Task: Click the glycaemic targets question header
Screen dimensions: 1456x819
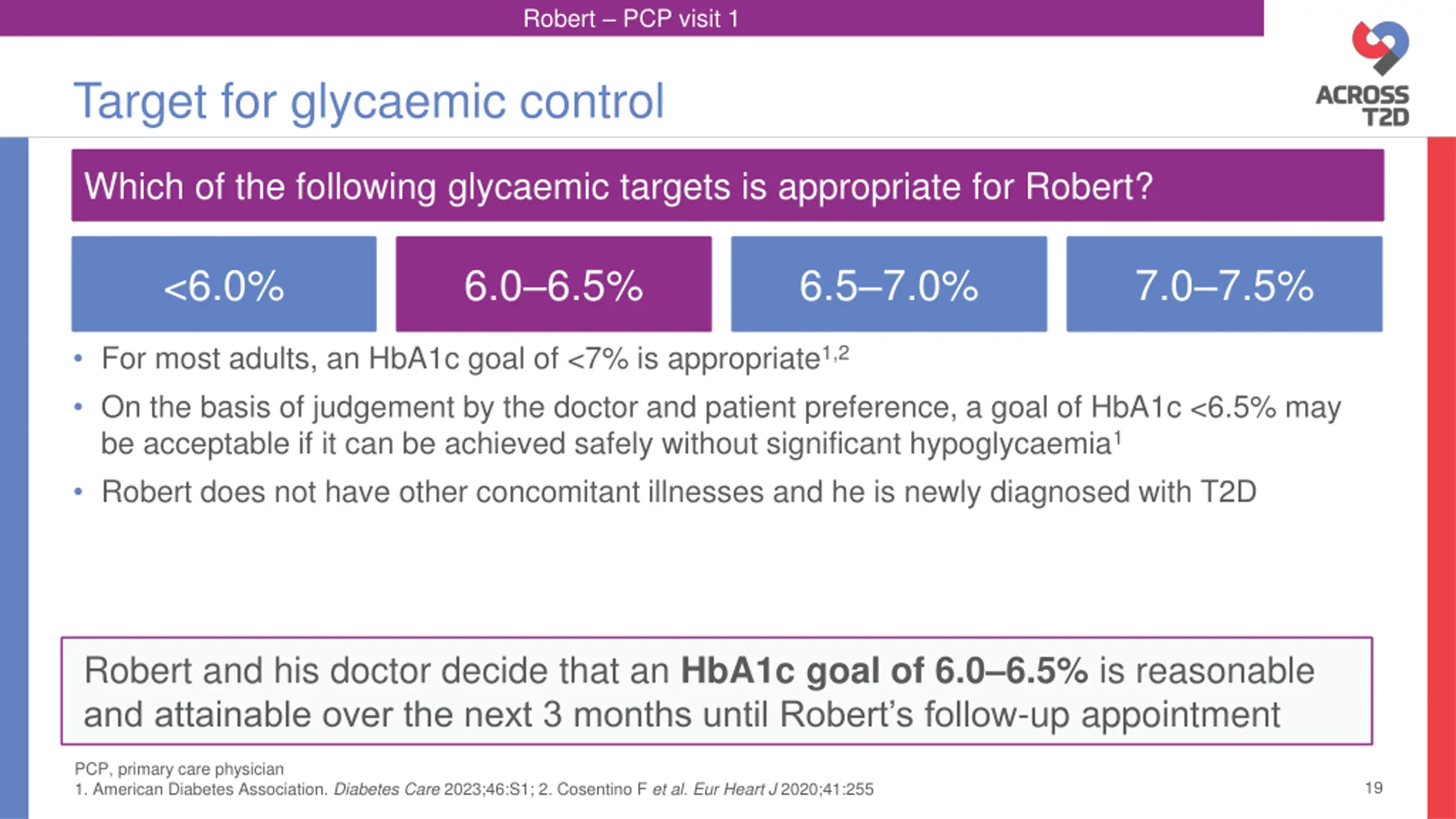Action: 727,185
